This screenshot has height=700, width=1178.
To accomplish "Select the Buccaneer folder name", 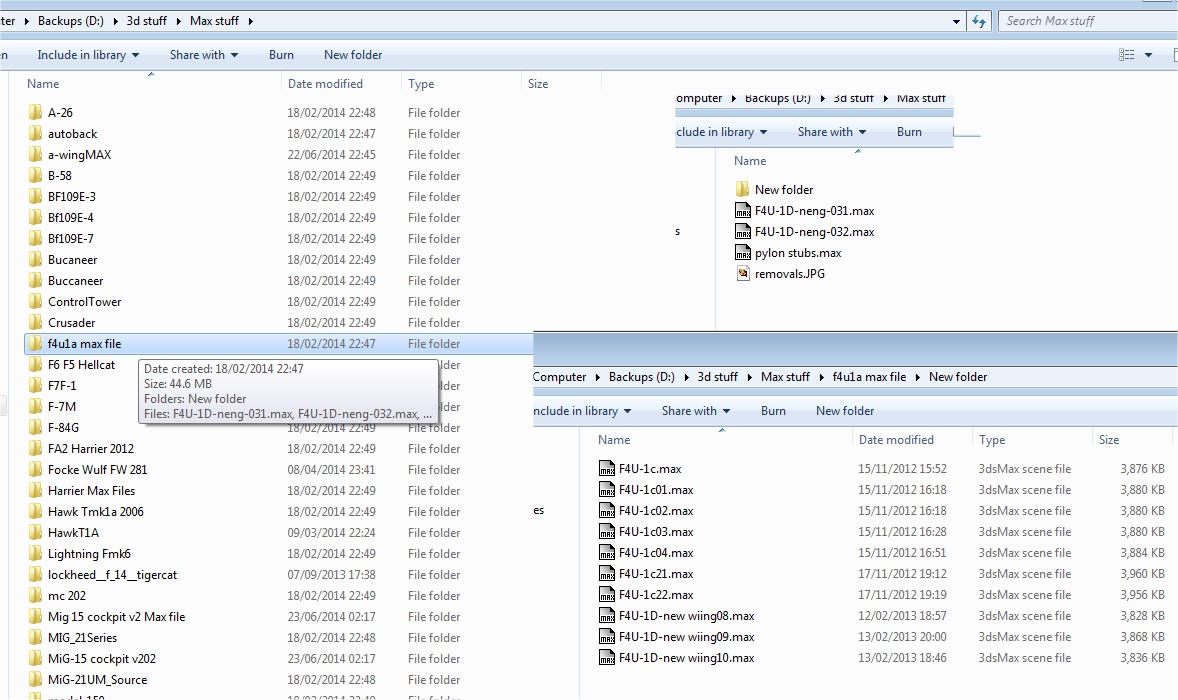I will [x=76, y=281].
